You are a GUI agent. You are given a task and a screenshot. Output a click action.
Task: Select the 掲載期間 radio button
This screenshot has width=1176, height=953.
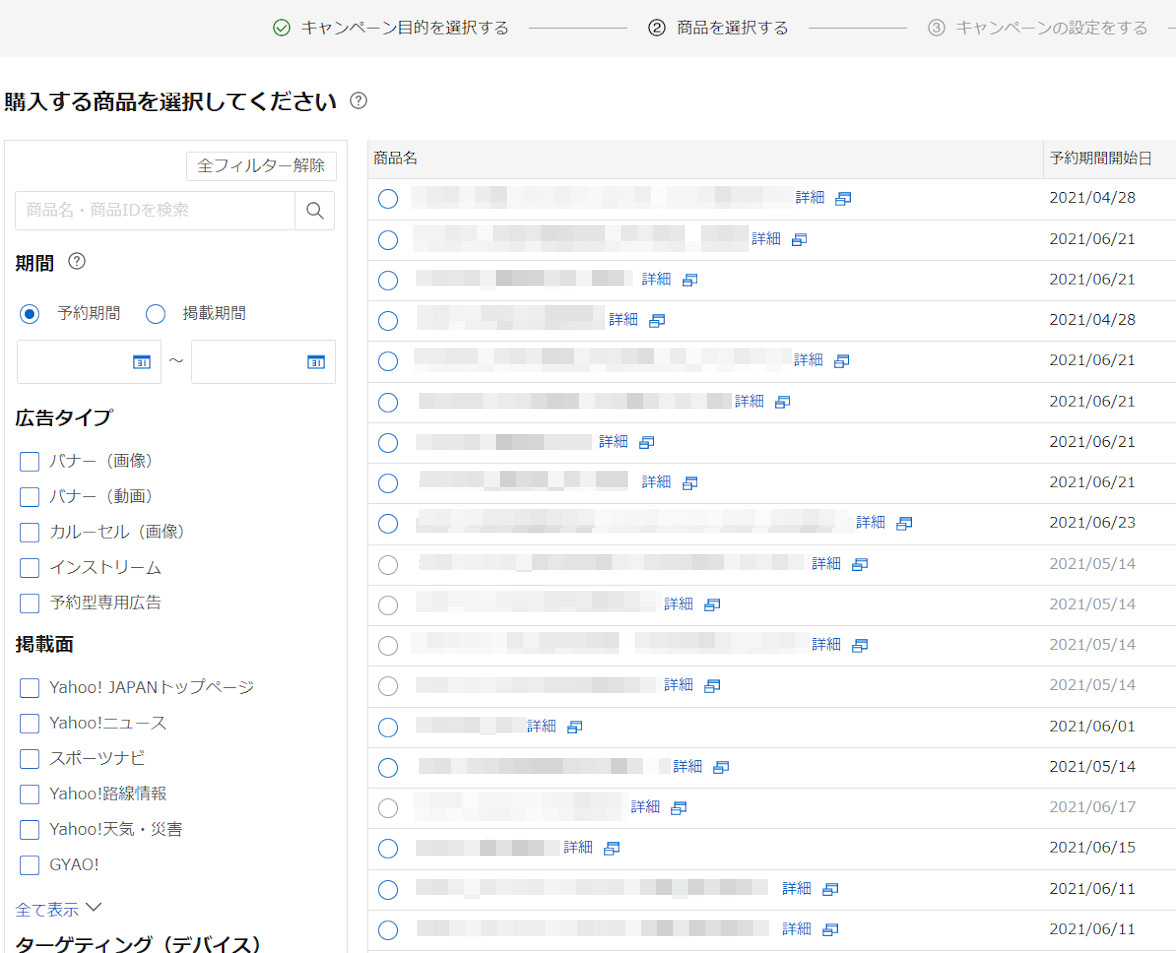(x=156, y=314)
